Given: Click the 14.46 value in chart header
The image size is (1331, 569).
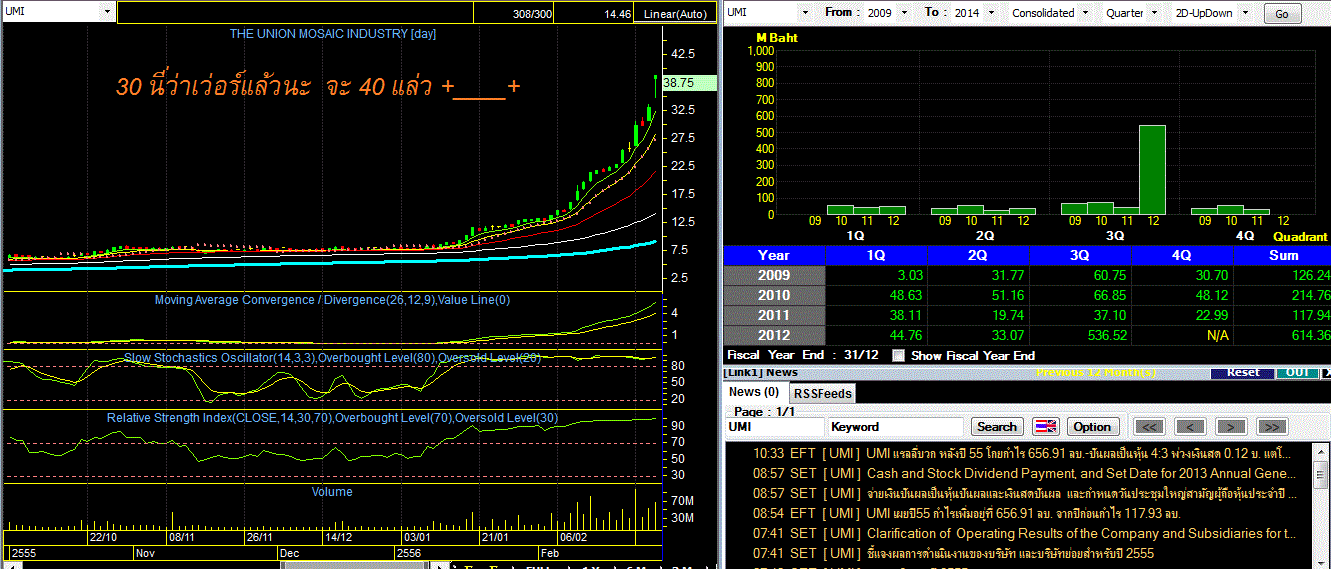Looking at the screenshot, I should click(x=617, y=14).
